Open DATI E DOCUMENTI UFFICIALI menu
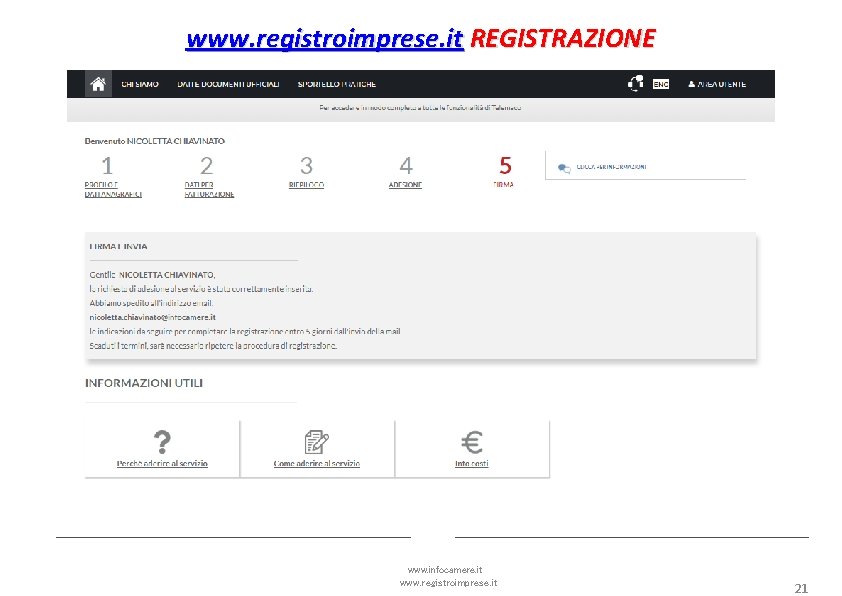 [x=228, y=84]
